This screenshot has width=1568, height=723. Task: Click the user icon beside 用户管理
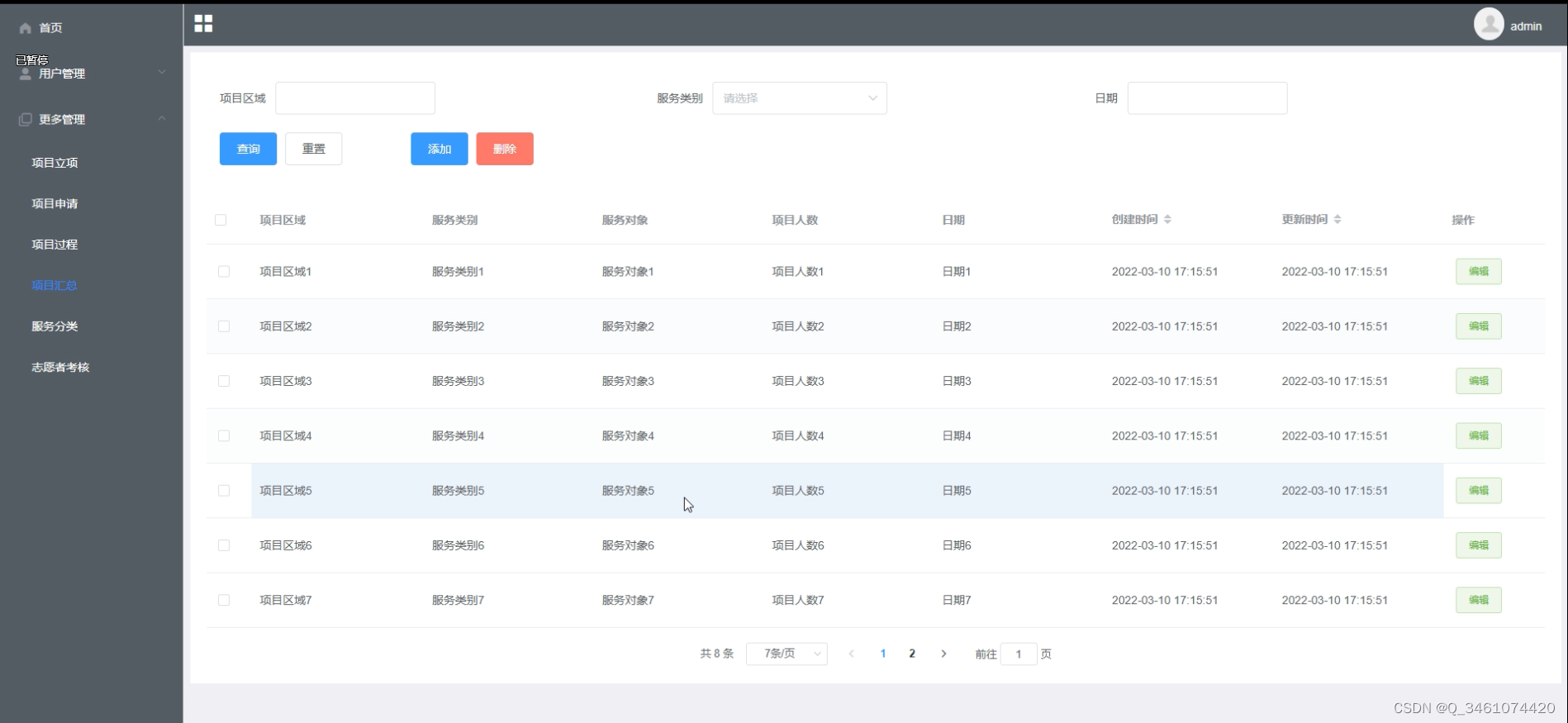click(26, 74)
